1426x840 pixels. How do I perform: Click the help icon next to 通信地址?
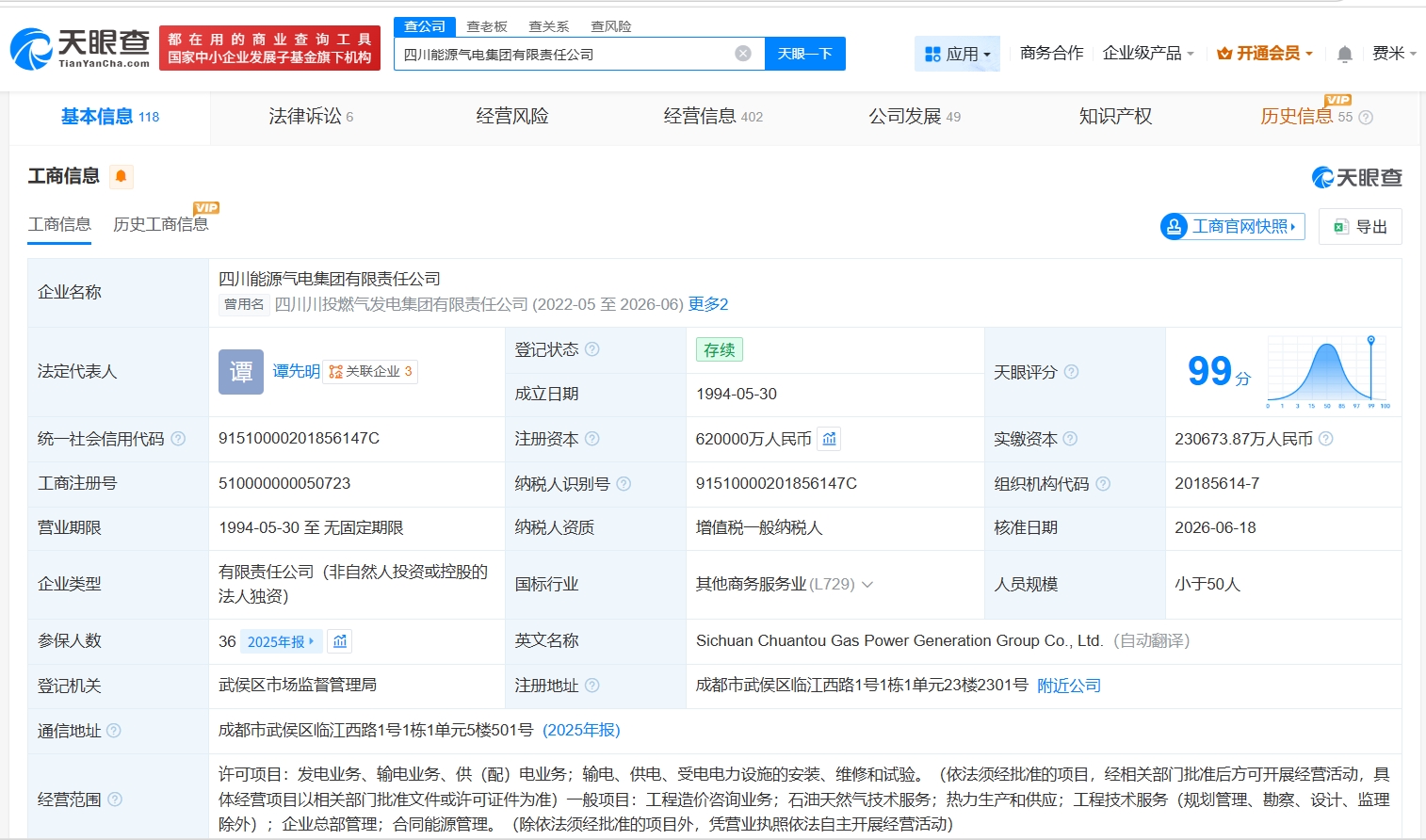(114, 731)
